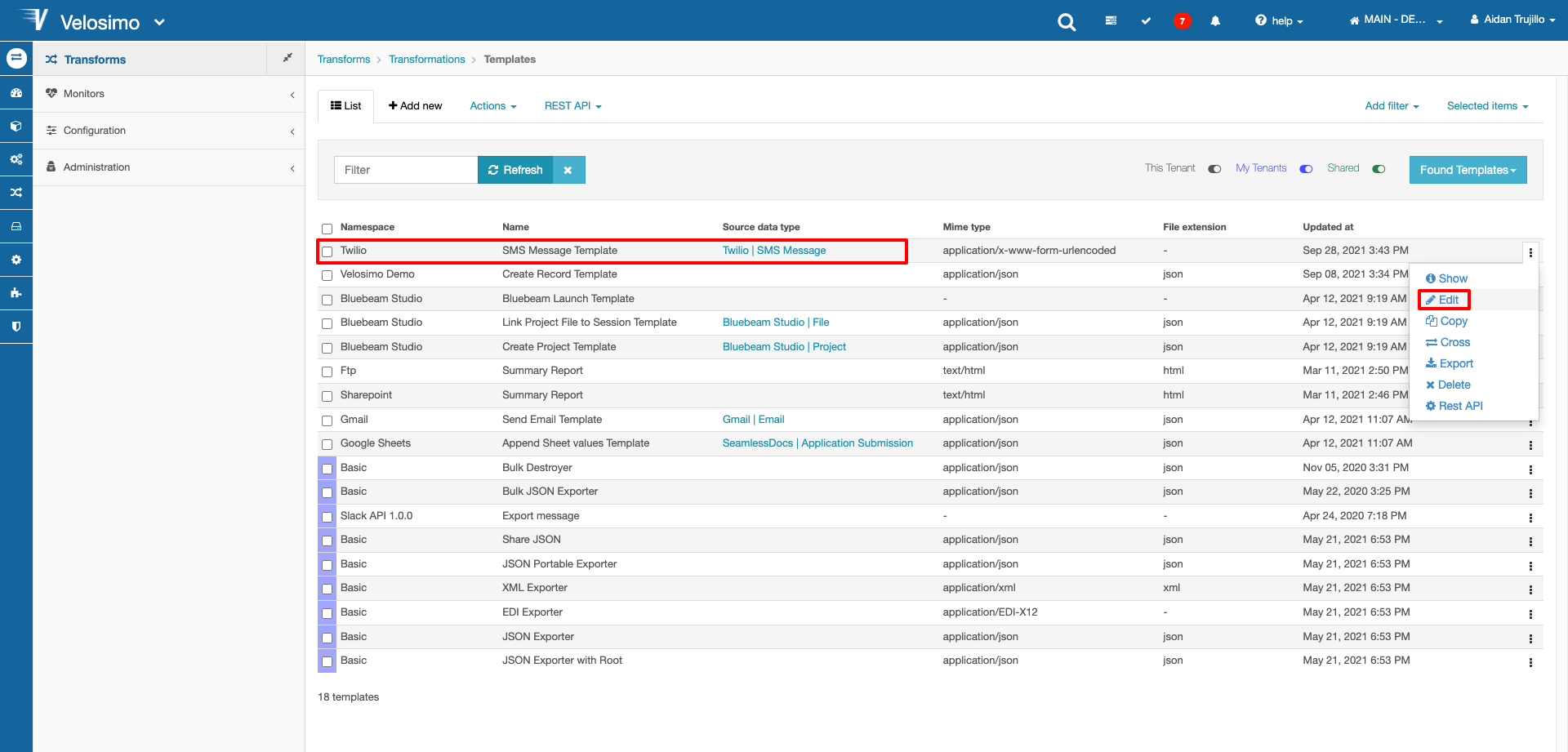Viewport: 1568px width, 752px height.
Task: Open row menu for Share JSON
Action: (1530, 541)
